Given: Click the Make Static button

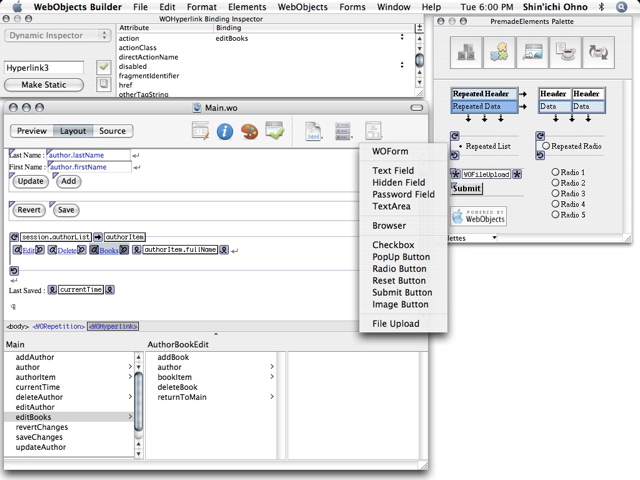Looking at the screenshot, I should click(x=44, y=85).
